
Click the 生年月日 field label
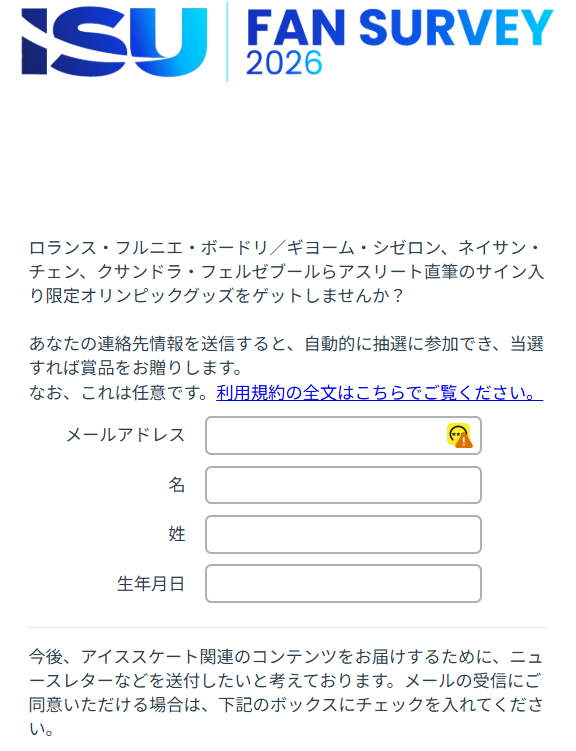[x=151, y=584]
